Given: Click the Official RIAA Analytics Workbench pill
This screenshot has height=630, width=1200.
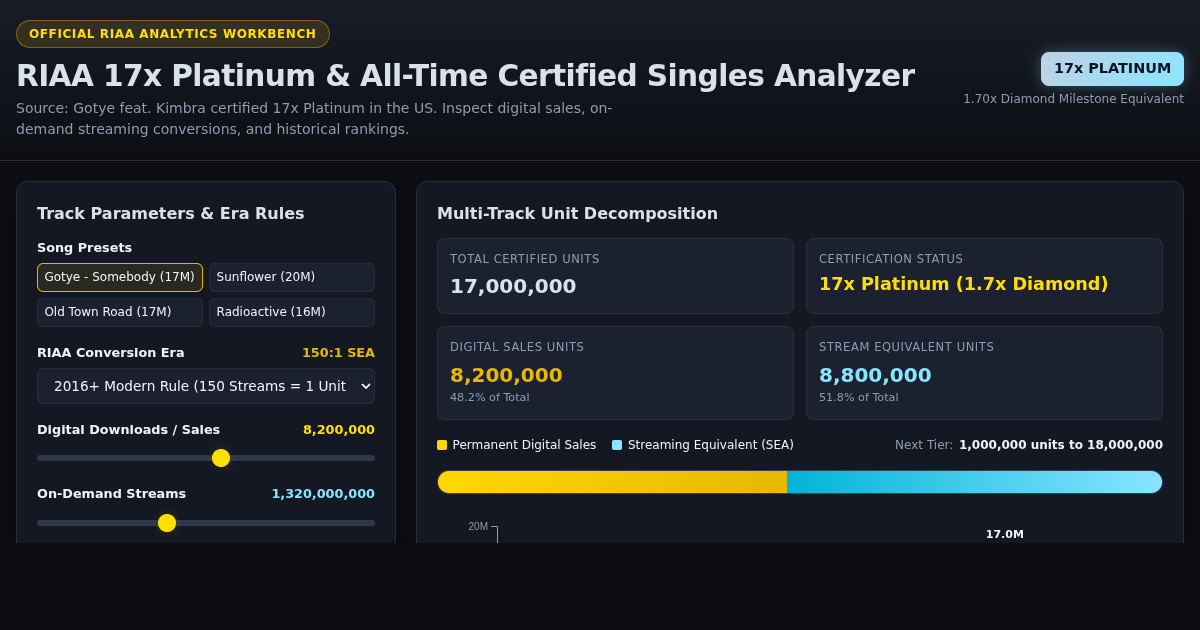Looking at the screenshot, I should tap(173, 34).
